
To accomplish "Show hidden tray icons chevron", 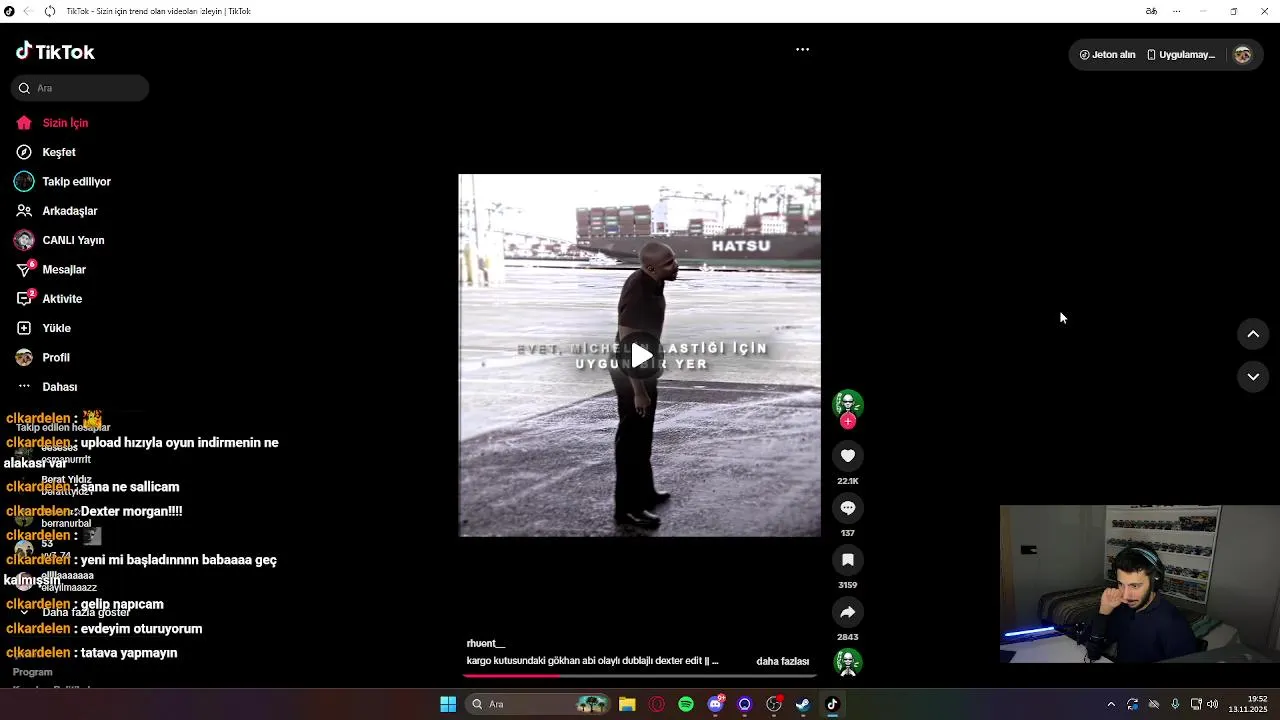I will coord(1111,704).
